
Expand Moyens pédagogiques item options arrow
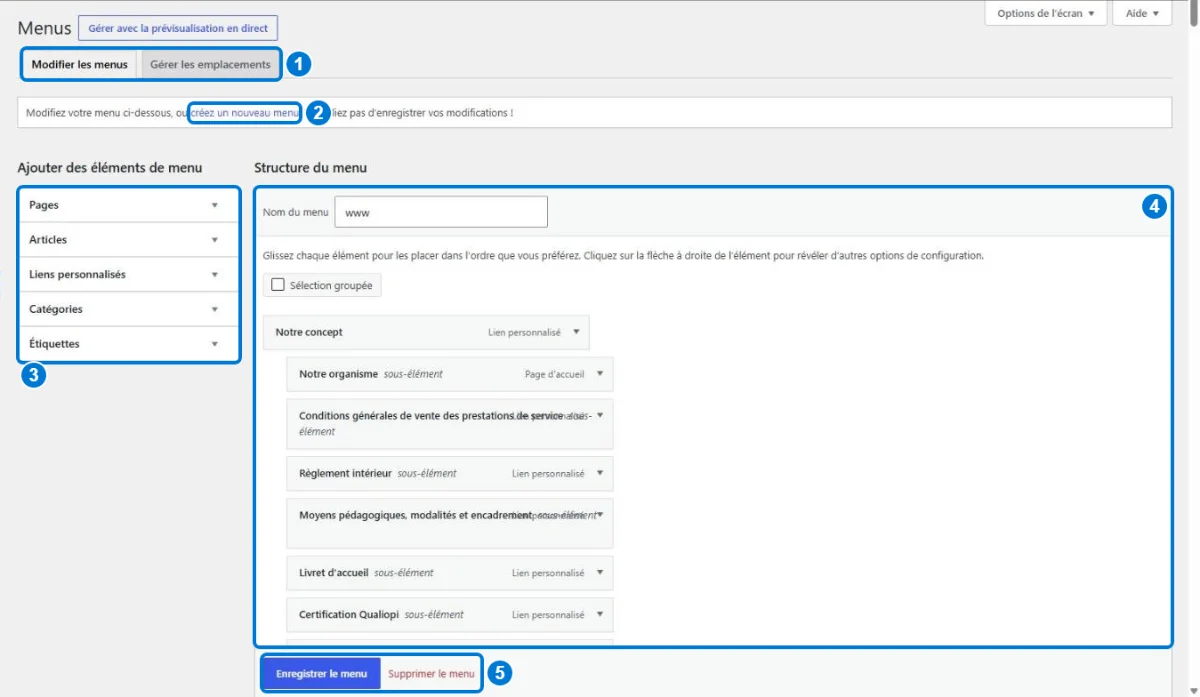tap(600, 515)
